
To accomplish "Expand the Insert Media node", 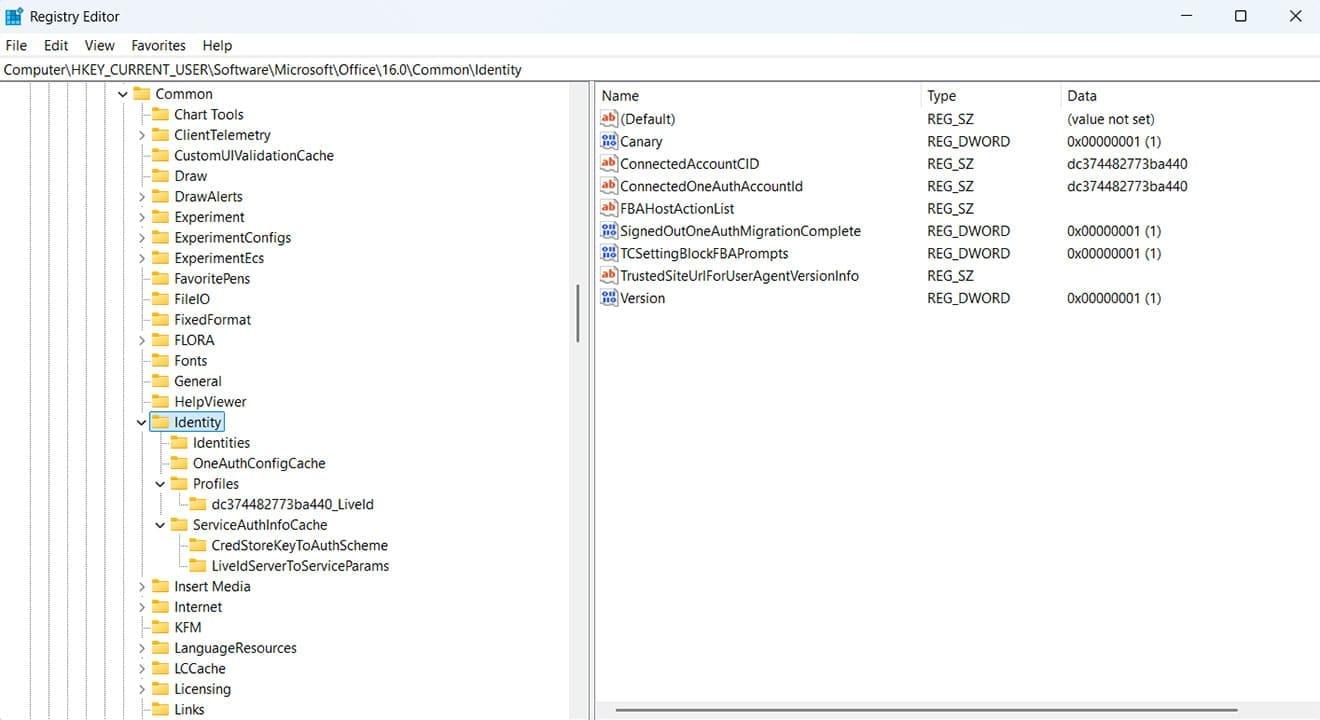I will pyautogui.click(x=140, y=586).
